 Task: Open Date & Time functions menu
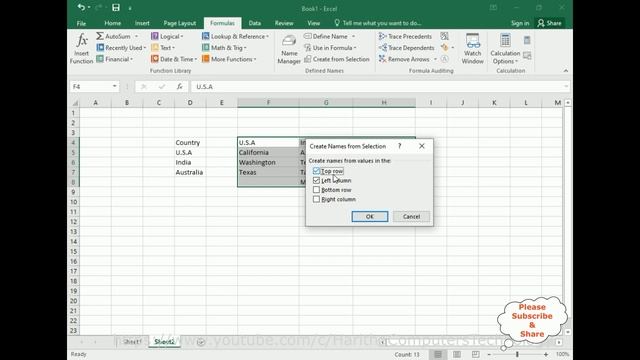pos(174,59)
